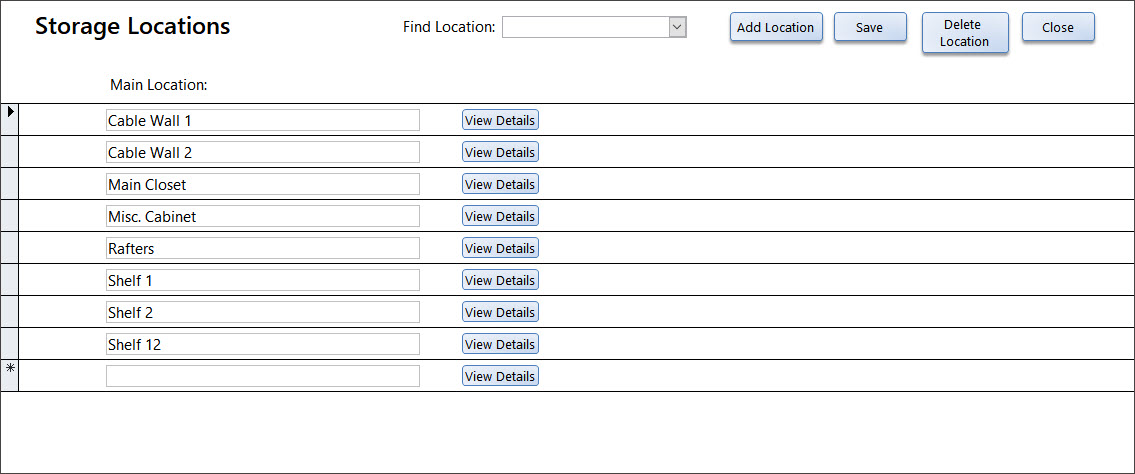Click the Add Location button

(776, 27)
